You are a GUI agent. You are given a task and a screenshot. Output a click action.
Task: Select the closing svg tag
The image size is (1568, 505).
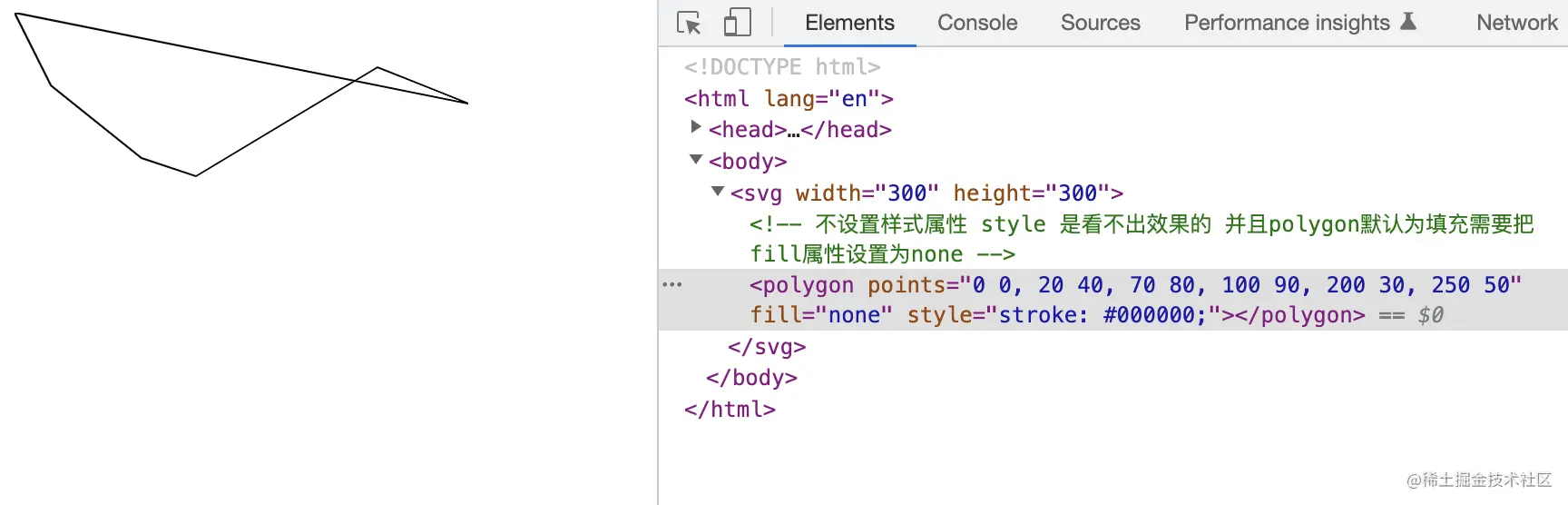(766, 347)
